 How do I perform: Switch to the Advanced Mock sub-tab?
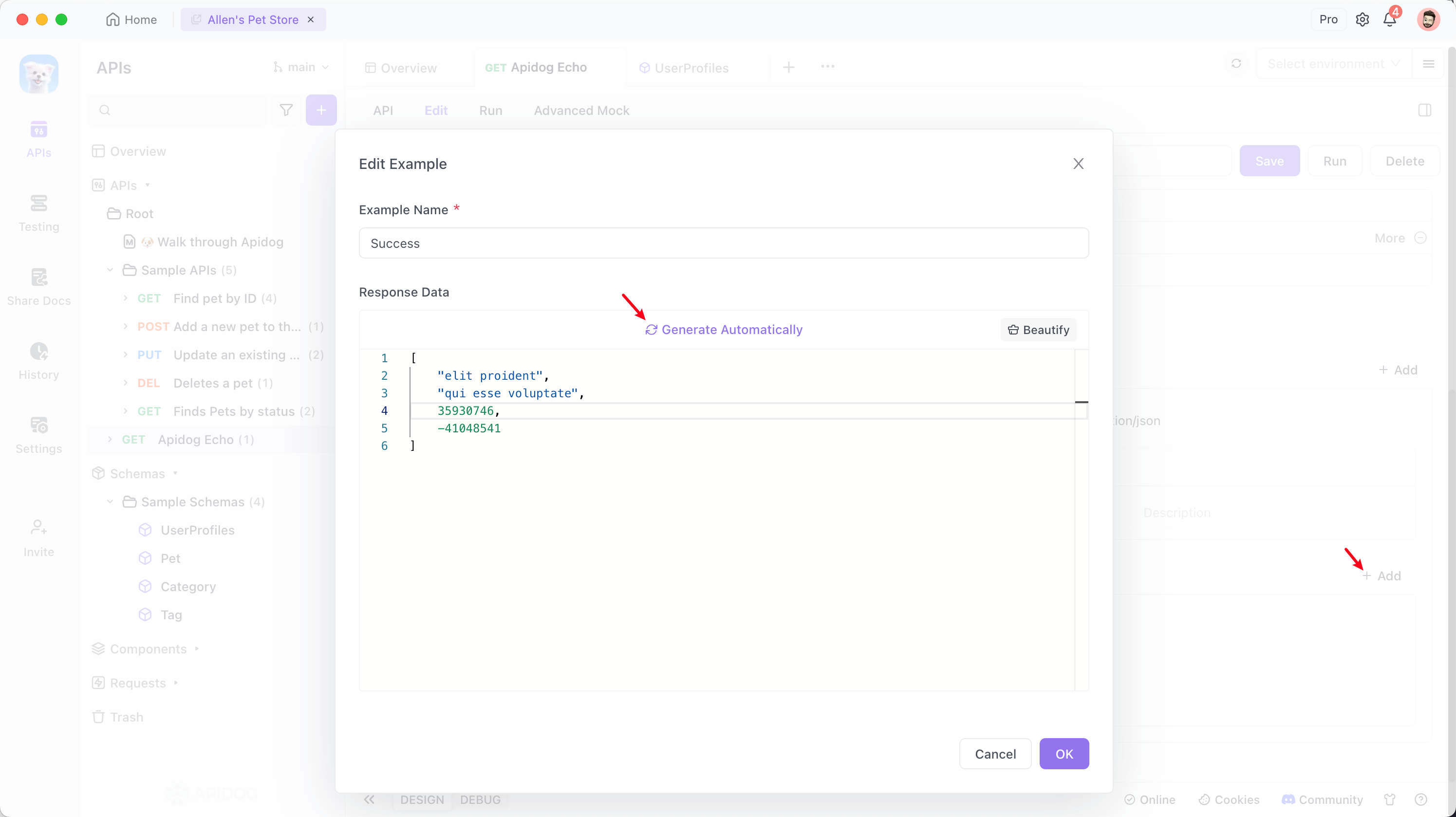coord(581,110)
